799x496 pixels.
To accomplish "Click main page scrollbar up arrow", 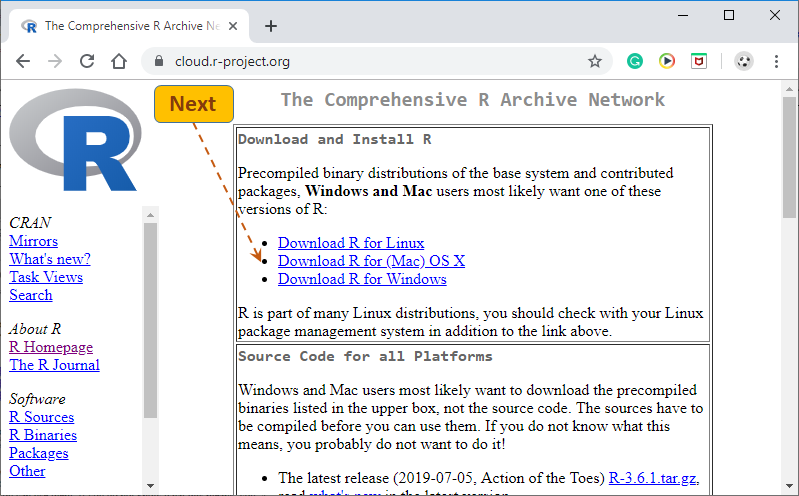I will pyautogui.click(x=789, y=89).
